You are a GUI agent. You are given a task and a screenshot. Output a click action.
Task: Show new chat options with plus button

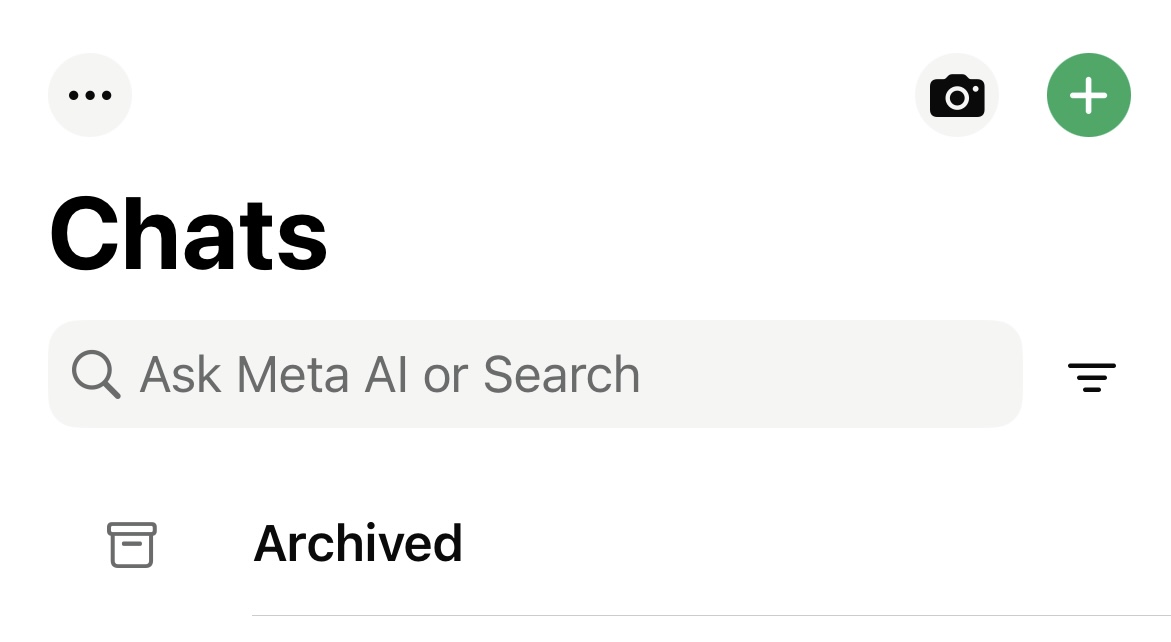[1088, 95]
